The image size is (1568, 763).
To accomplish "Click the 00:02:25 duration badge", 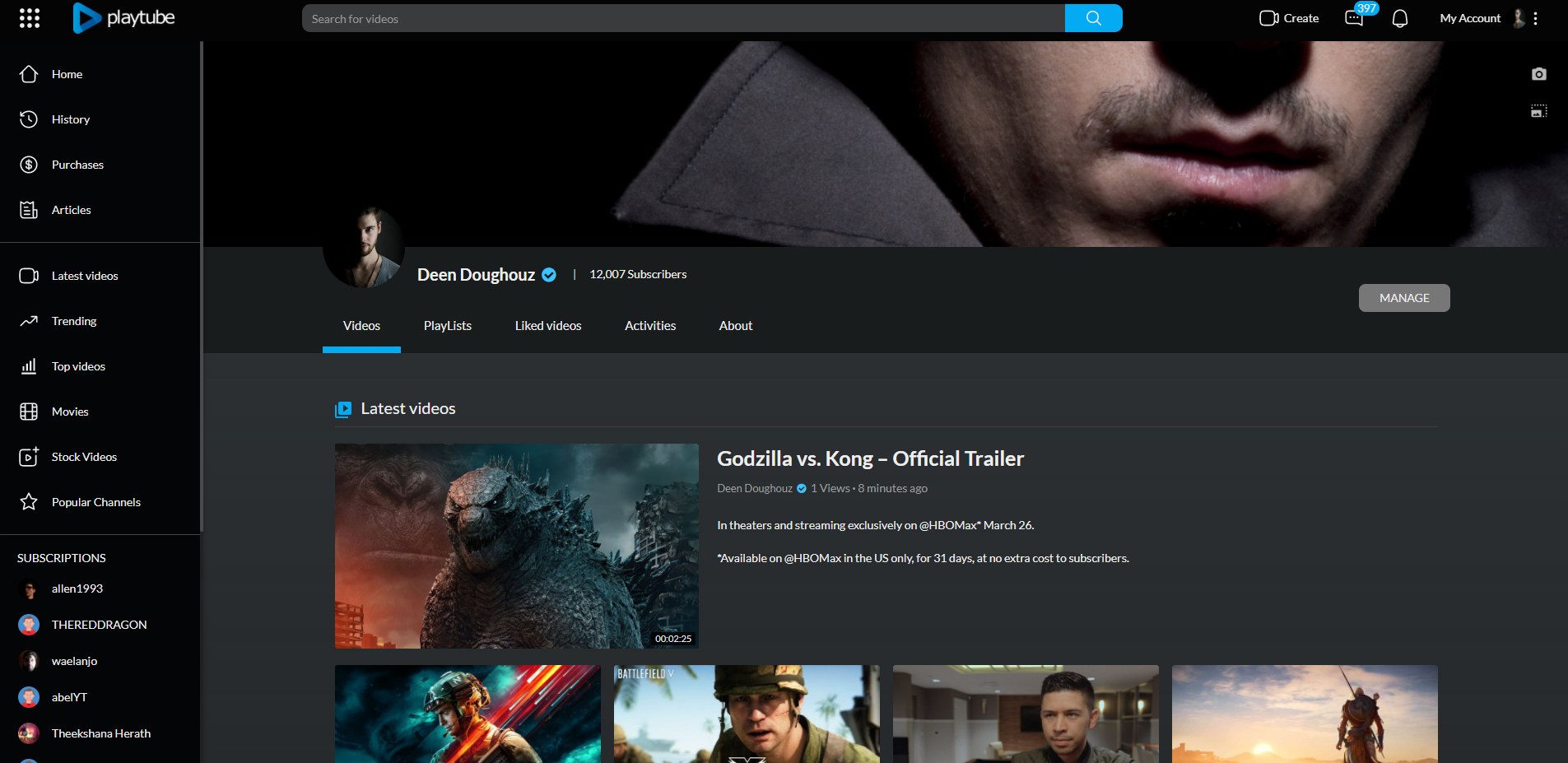I will click(x=673, y=639).
